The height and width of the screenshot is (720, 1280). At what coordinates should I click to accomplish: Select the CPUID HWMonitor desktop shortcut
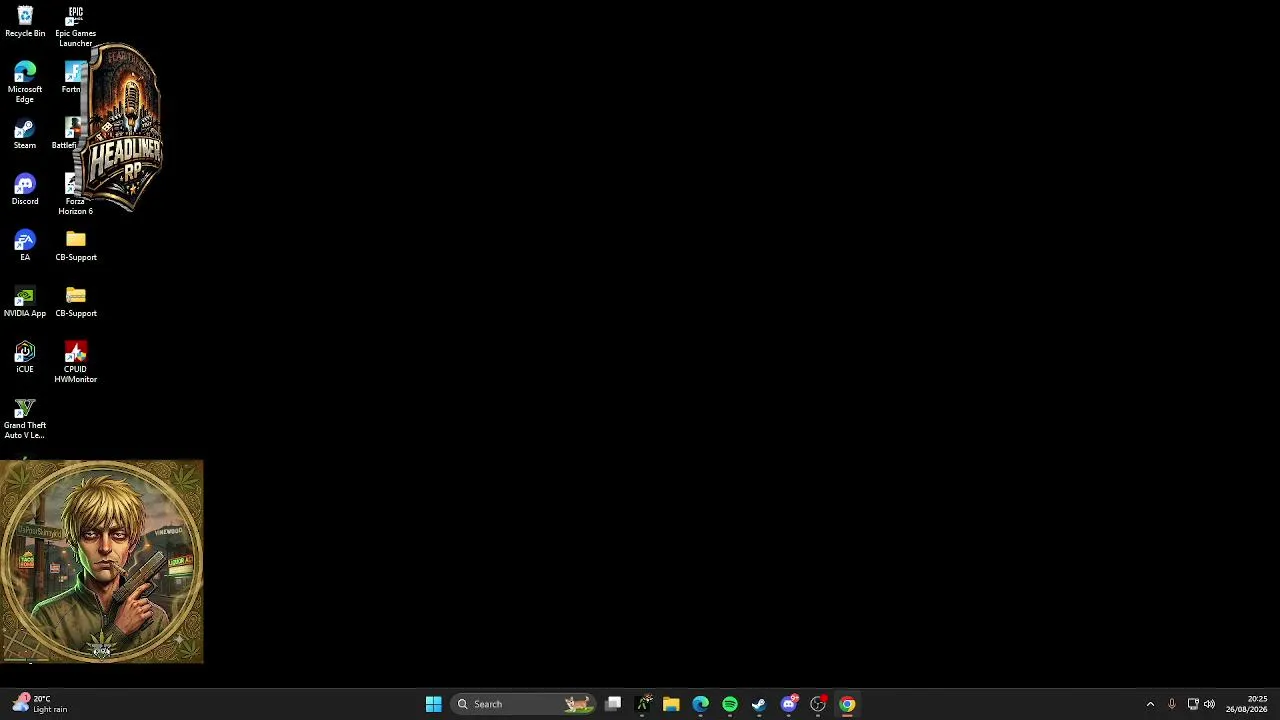pos(76,362)
